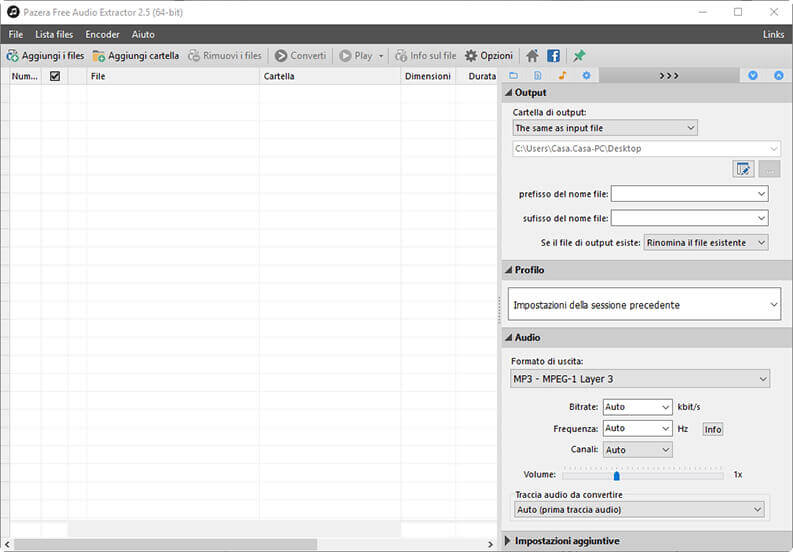Open the Links menu
793x552 pixels.
[773, 34]
